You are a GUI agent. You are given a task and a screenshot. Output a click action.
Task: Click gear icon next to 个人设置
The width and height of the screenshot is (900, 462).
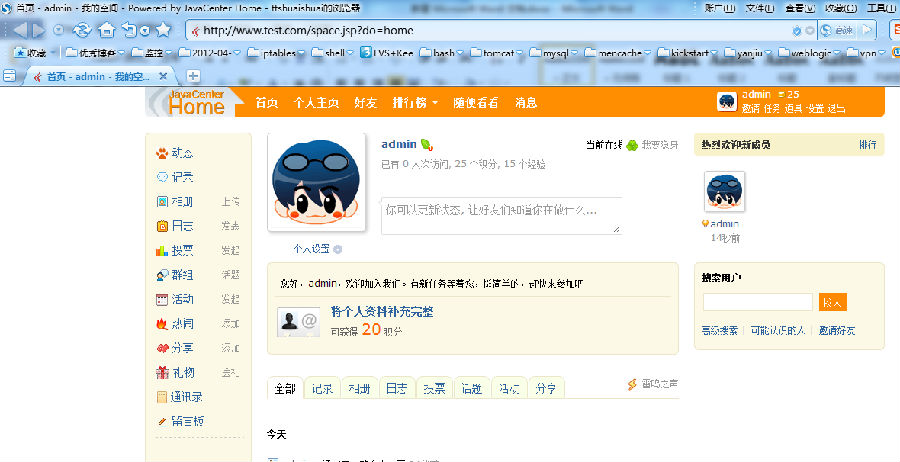pos(338,249)
